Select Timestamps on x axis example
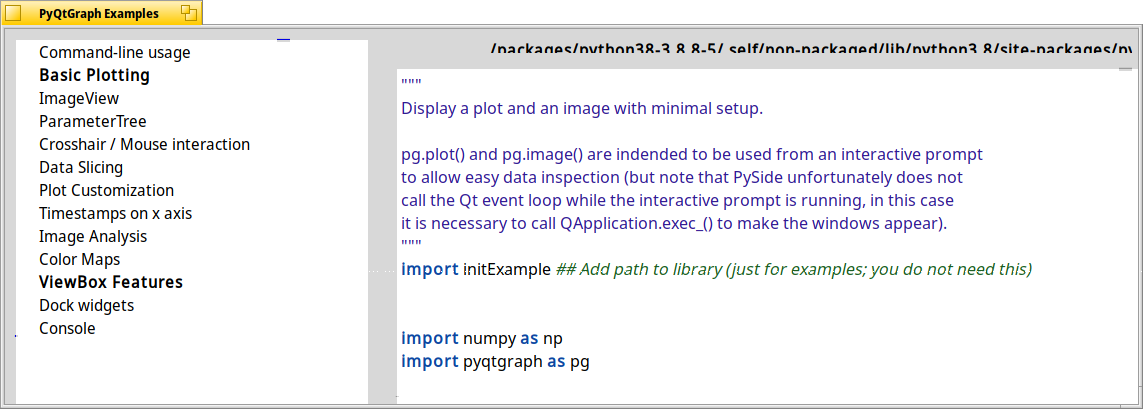 tap(115, 214)
